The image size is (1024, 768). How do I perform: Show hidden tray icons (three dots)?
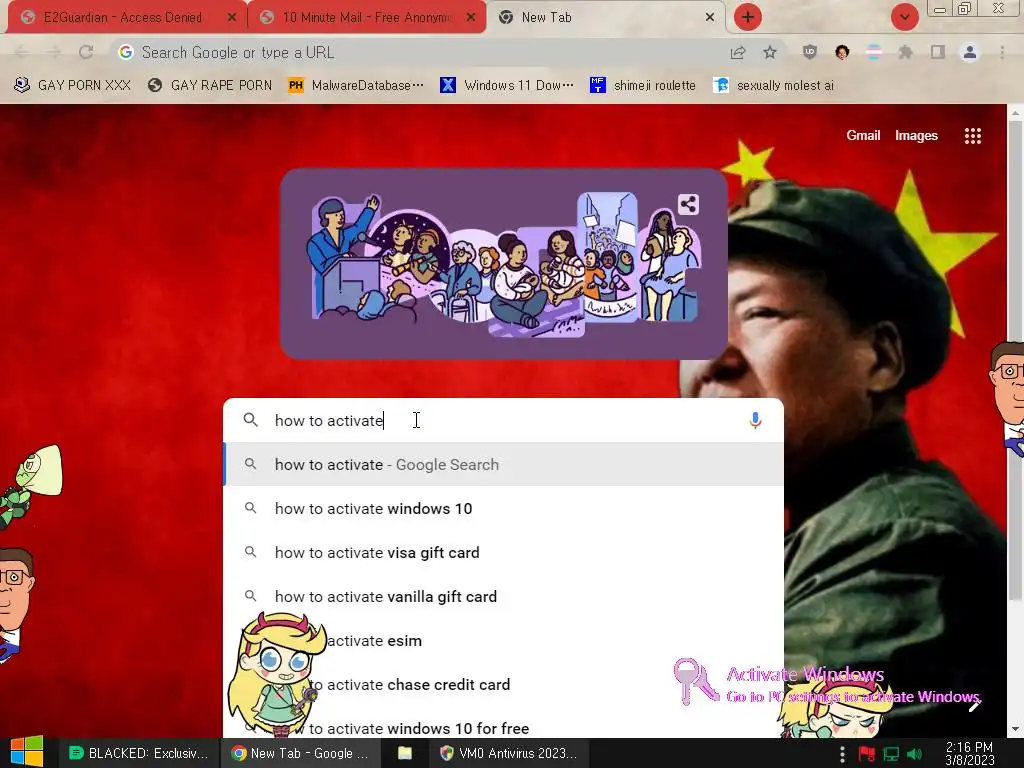pos(842,754)
